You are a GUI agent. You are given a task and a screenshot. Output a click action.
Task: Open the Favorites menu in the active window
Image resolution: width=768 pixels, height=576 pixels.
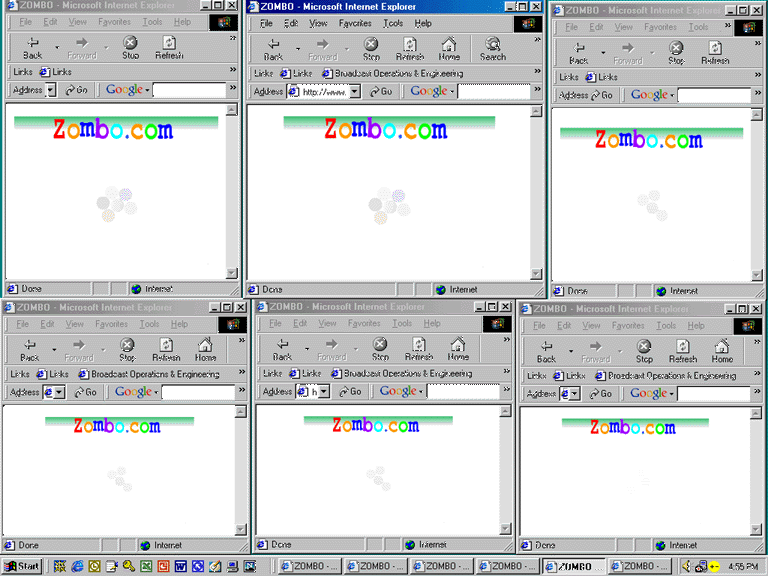click(355, 24)
